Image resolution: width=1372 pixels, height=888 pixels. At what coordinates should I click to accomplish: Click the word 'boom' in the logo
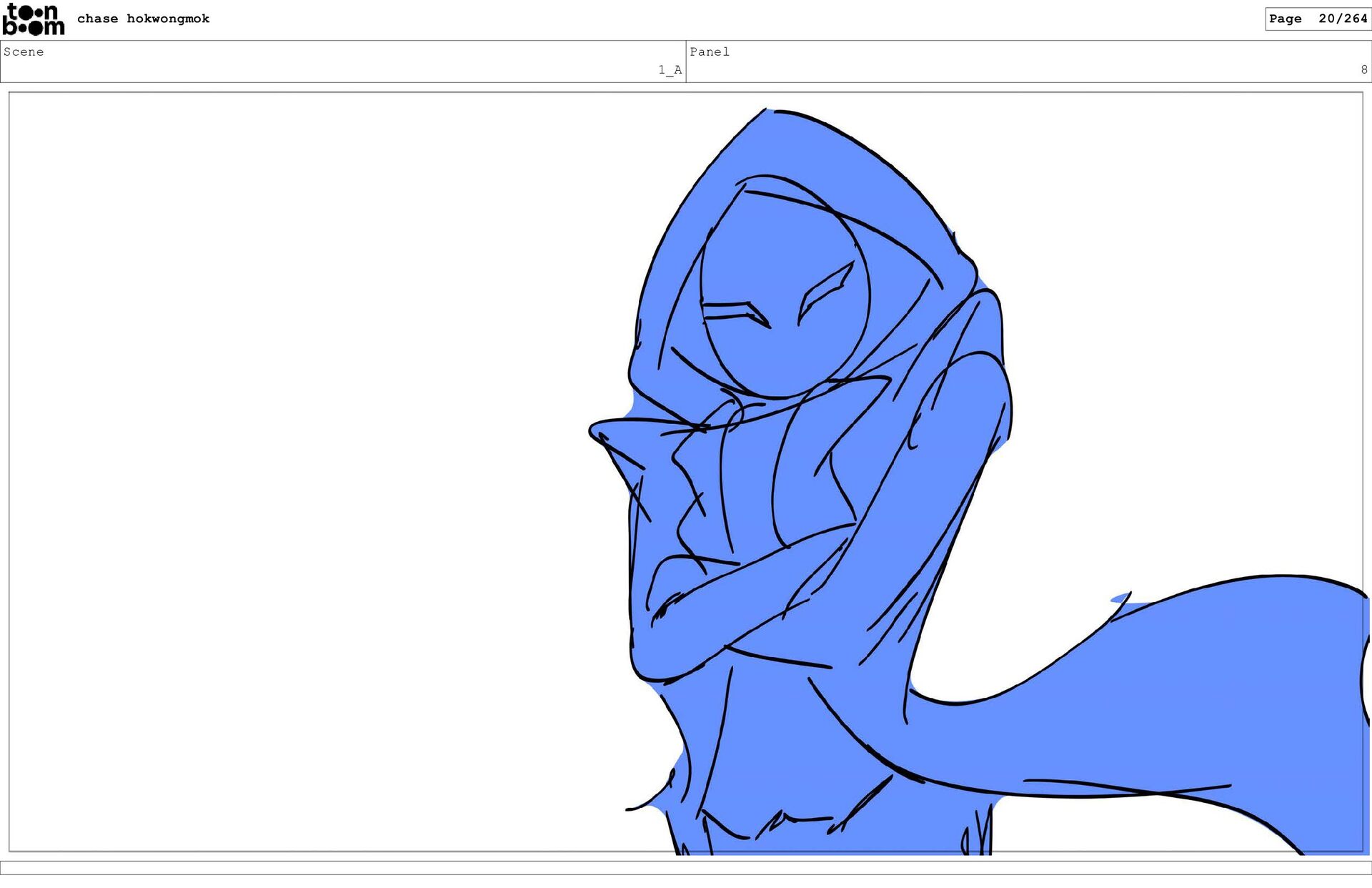point(34,29)
